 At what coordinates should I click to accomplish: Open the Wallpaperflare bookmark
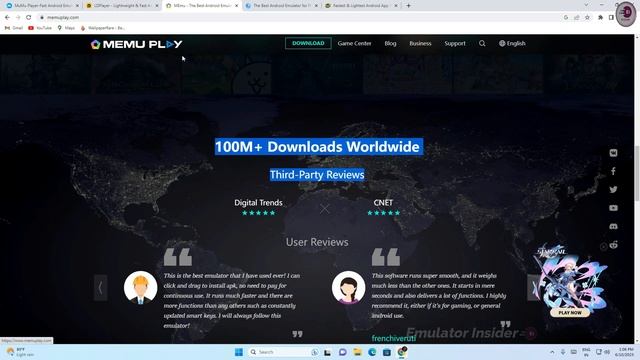103,28
